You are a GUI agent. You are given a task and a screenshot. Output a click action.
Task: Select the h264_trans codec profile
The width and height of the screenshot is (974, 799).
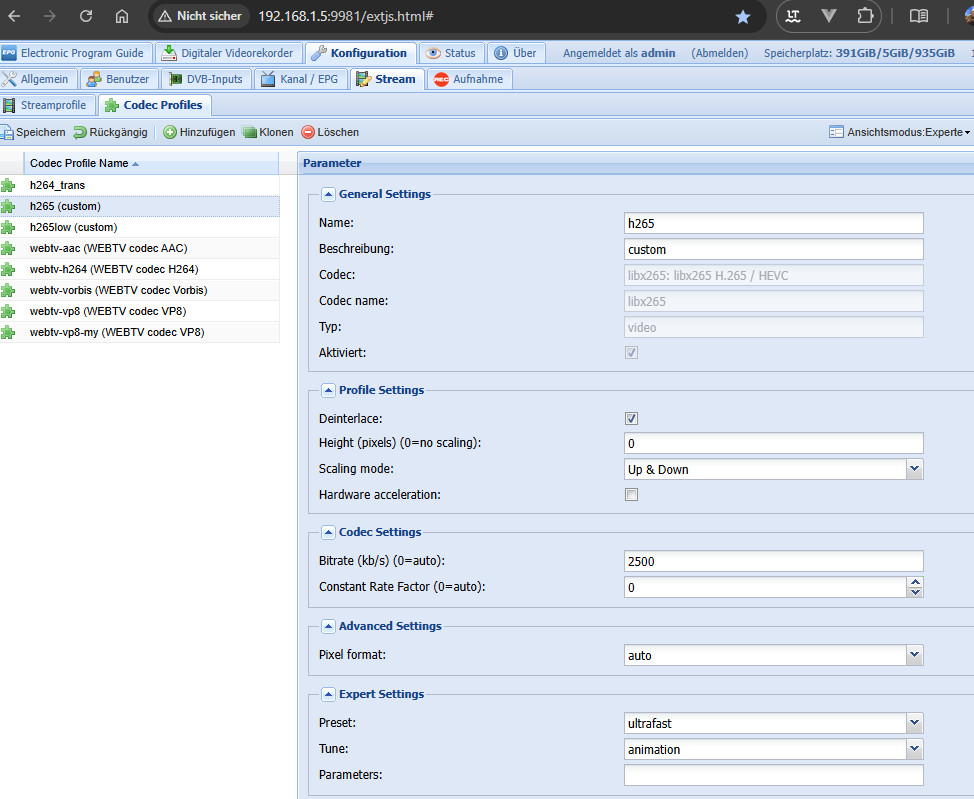pos(57,185)
